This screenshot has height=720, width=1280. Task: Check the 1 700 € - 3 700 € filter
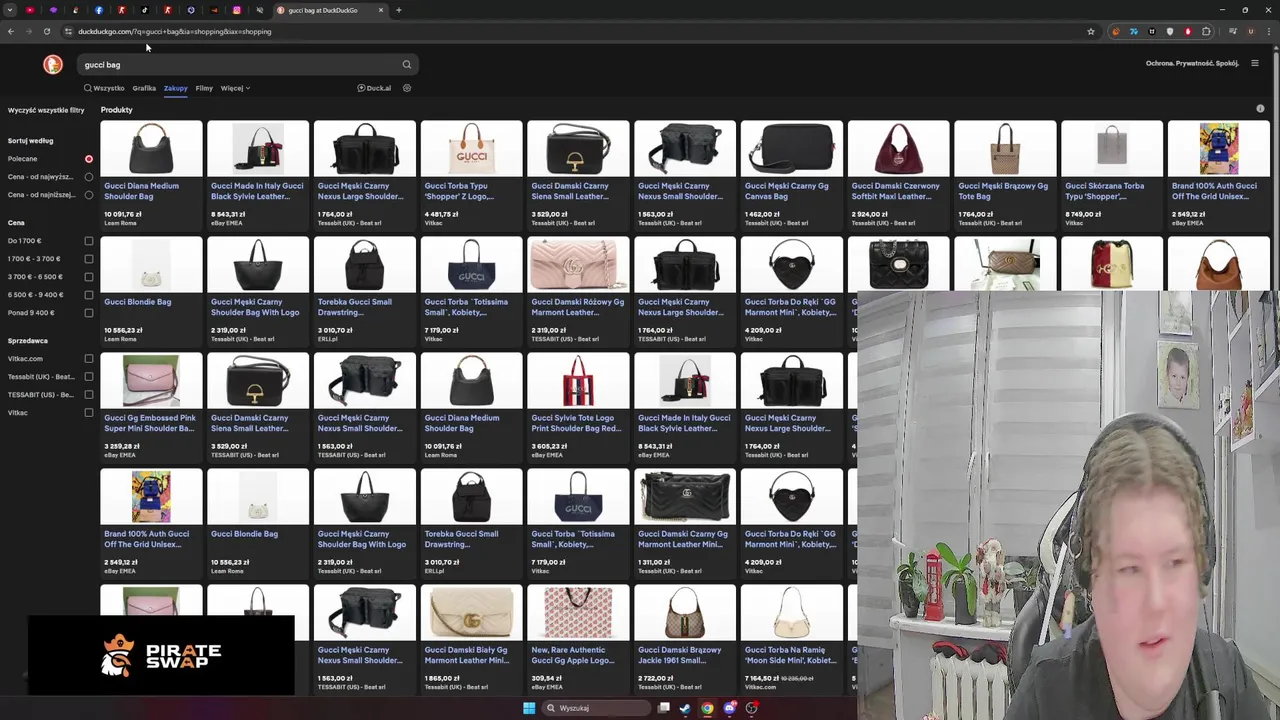pos(89,259)
